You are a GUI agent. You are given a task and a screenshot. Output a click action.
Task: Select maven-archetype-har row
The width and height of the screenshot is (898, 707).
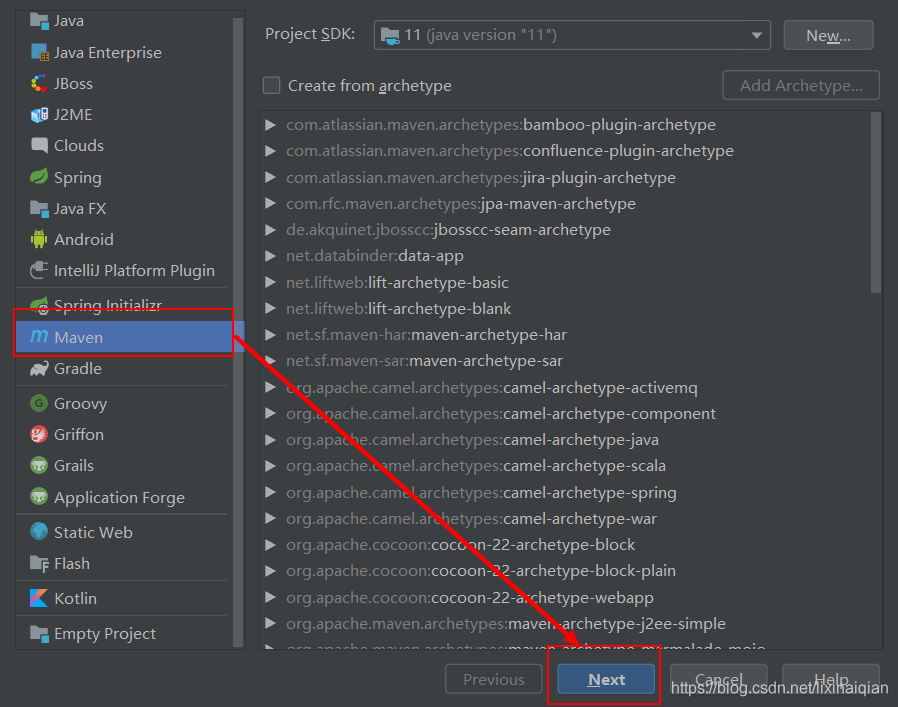tap(564, 335)
